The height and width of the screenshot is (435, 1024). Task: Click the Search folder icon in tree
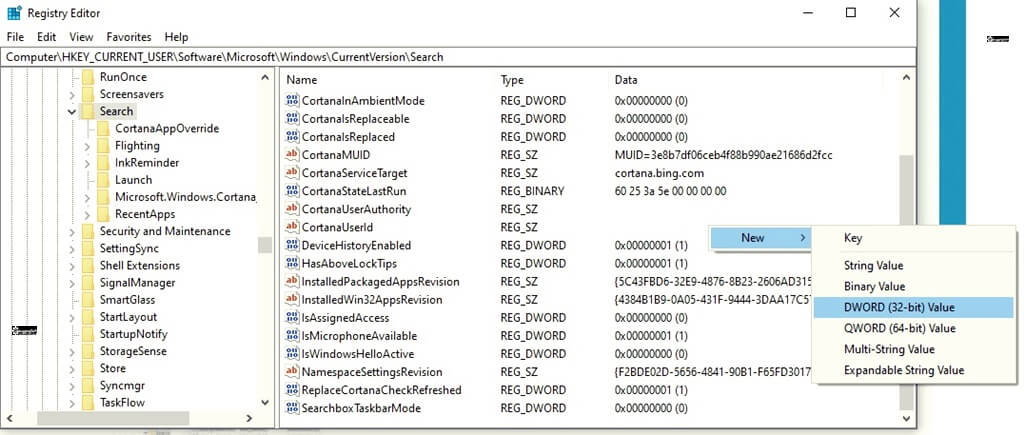point(88,111)
